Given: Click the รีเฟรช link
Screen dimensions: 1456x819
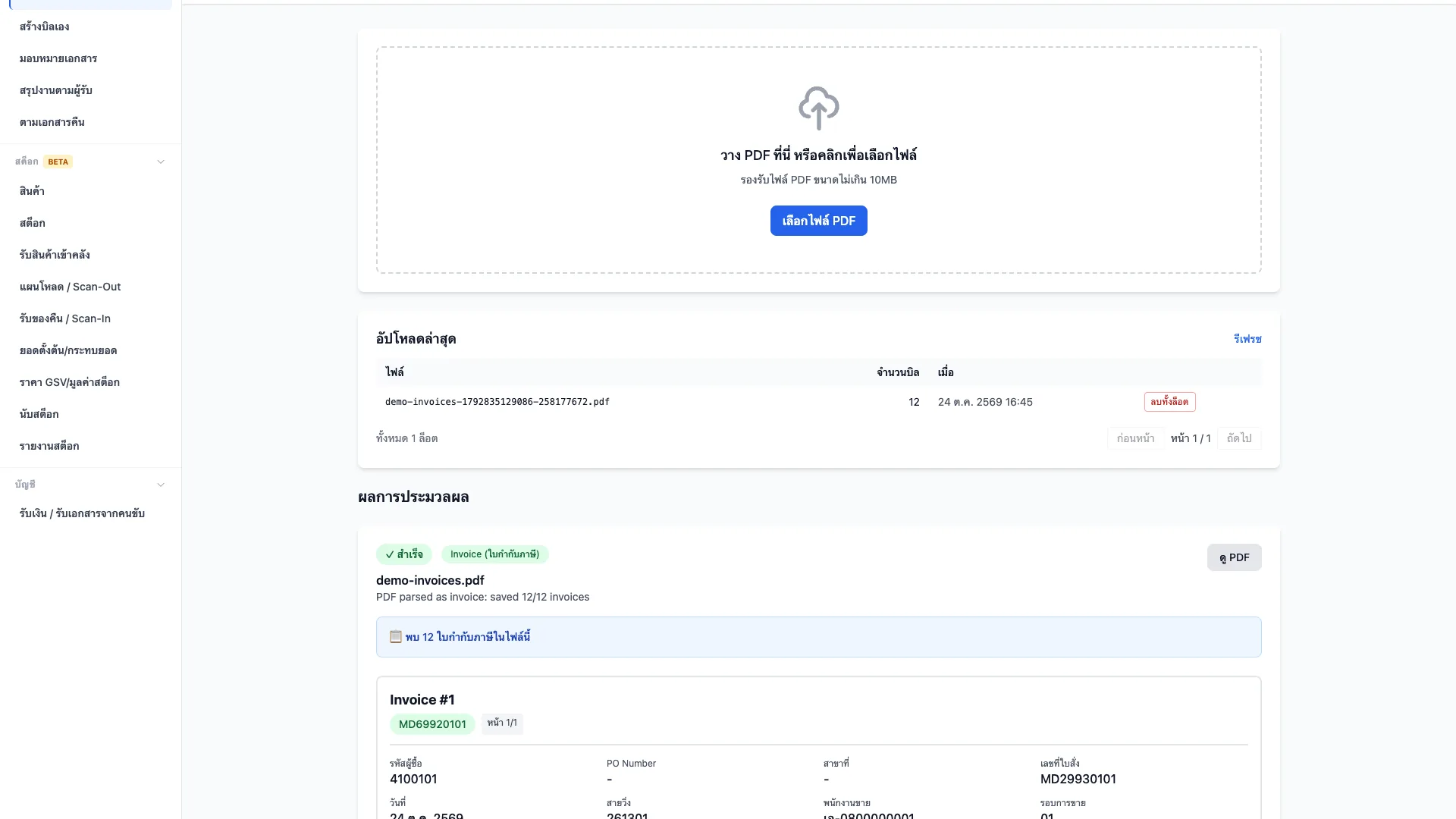Looking at the screenshot, I should (1247, 339).
